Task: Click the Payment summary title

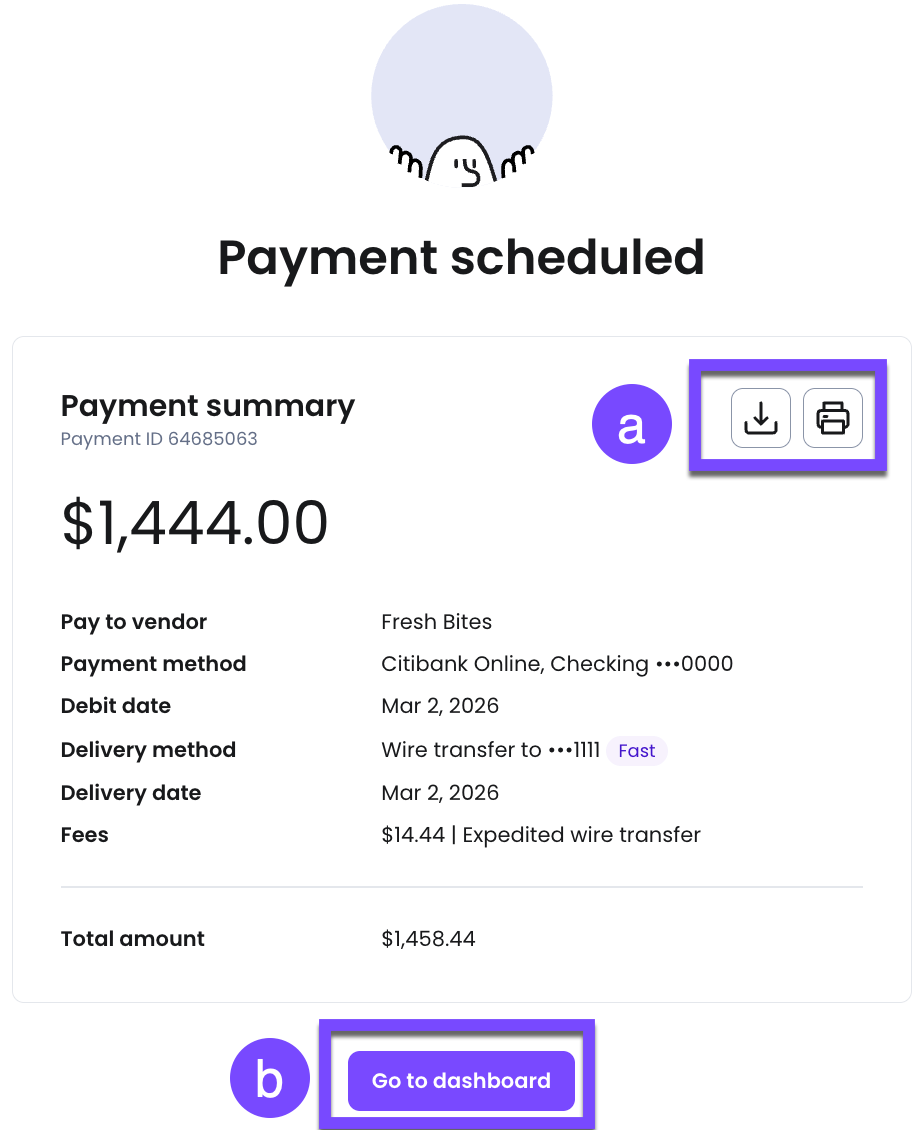Action: click(x=208, y=406)
